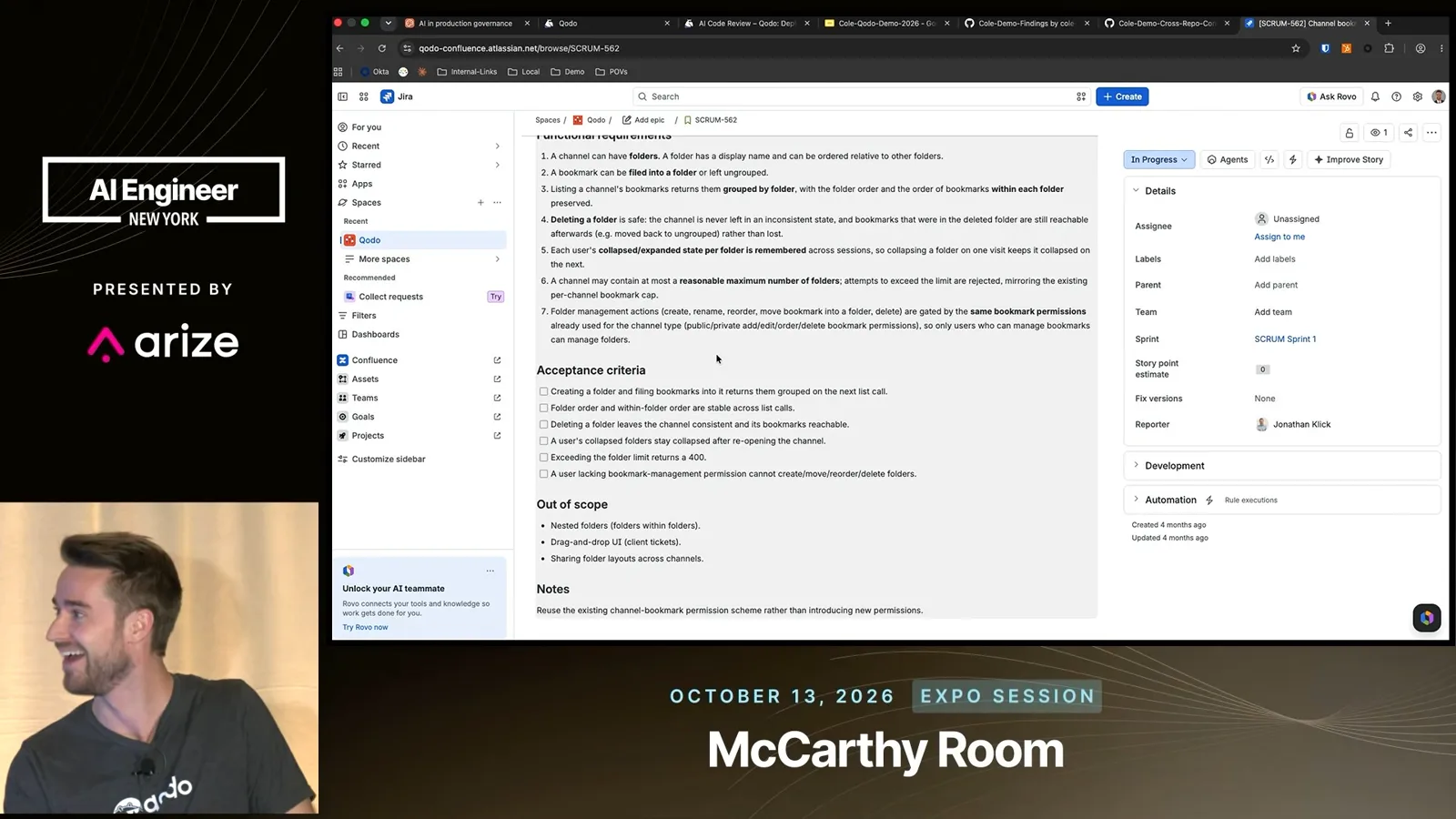Switch to Cole-Demo-Findings GitHub tab
This screenshot has height=819, width=1456.
click(x=1026, y=24)
